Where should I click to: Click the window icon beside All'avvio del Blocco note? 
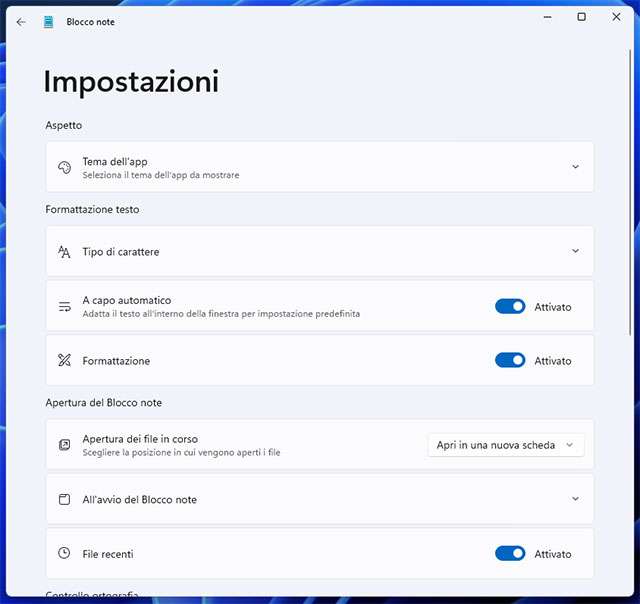[64, 499]
